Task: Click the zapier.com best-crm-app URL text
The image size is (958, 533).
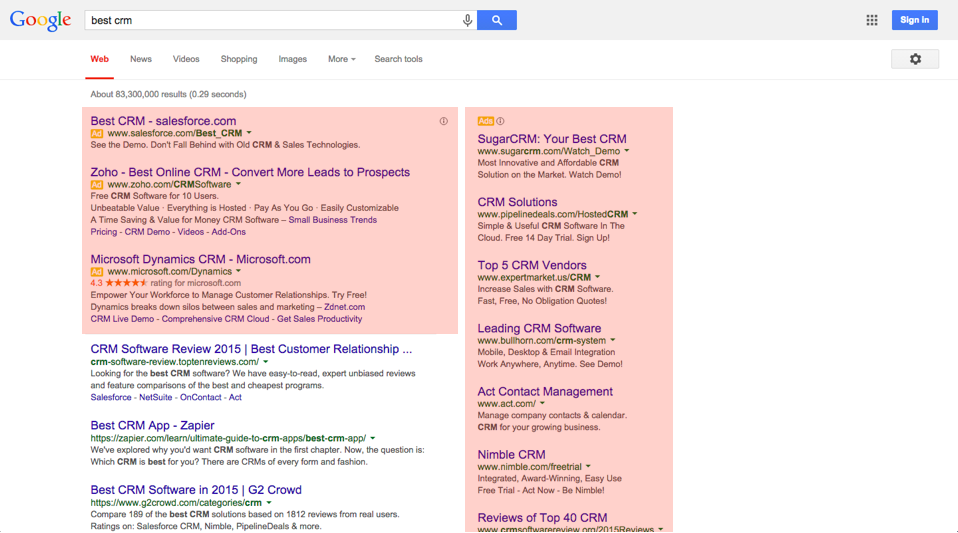Action: click(229, 438)
